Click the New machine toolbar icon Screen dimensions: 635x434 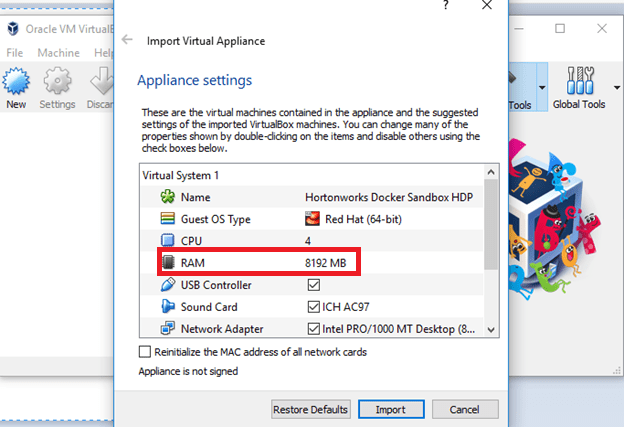click(x=16, y=82)
